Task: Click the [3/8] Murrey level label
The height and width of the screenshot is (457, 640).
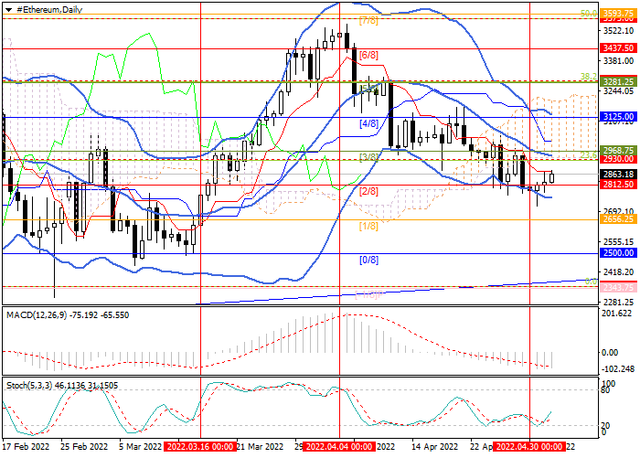Action: pyautogui.click(x=369, y=158)
